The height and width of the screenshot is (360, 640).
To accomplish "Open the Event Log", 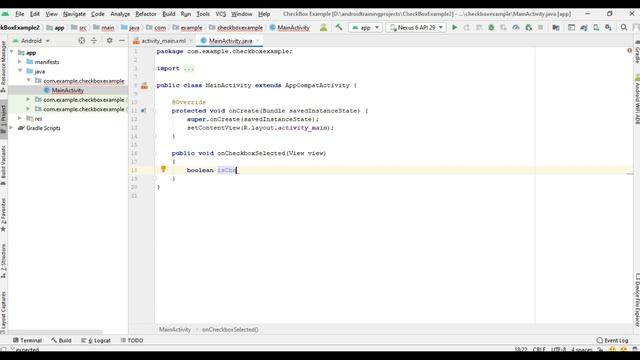I will [x=612, y=340].
